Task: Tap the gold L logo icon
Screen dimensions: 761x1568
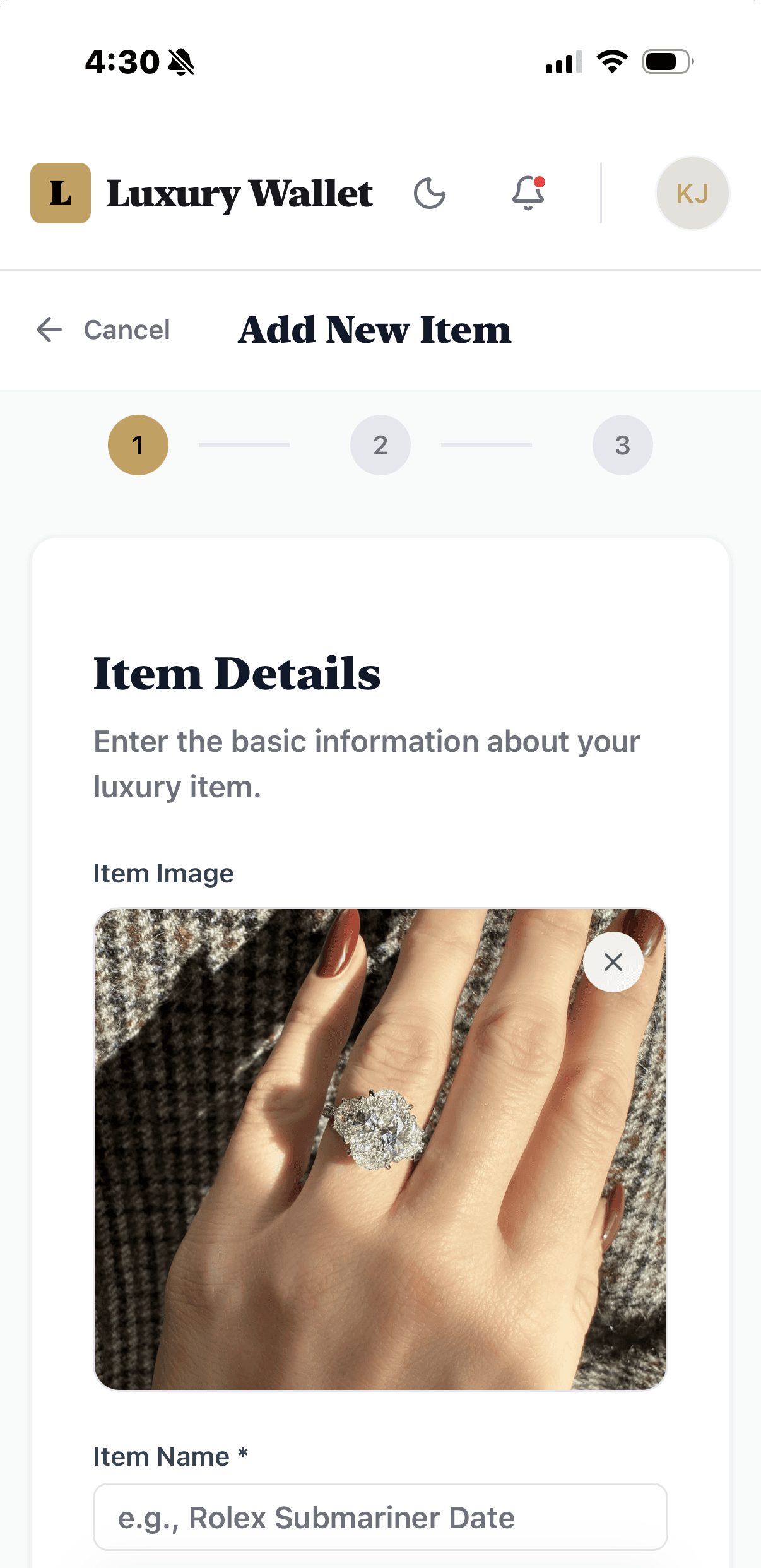Action: tap(61, 193)
